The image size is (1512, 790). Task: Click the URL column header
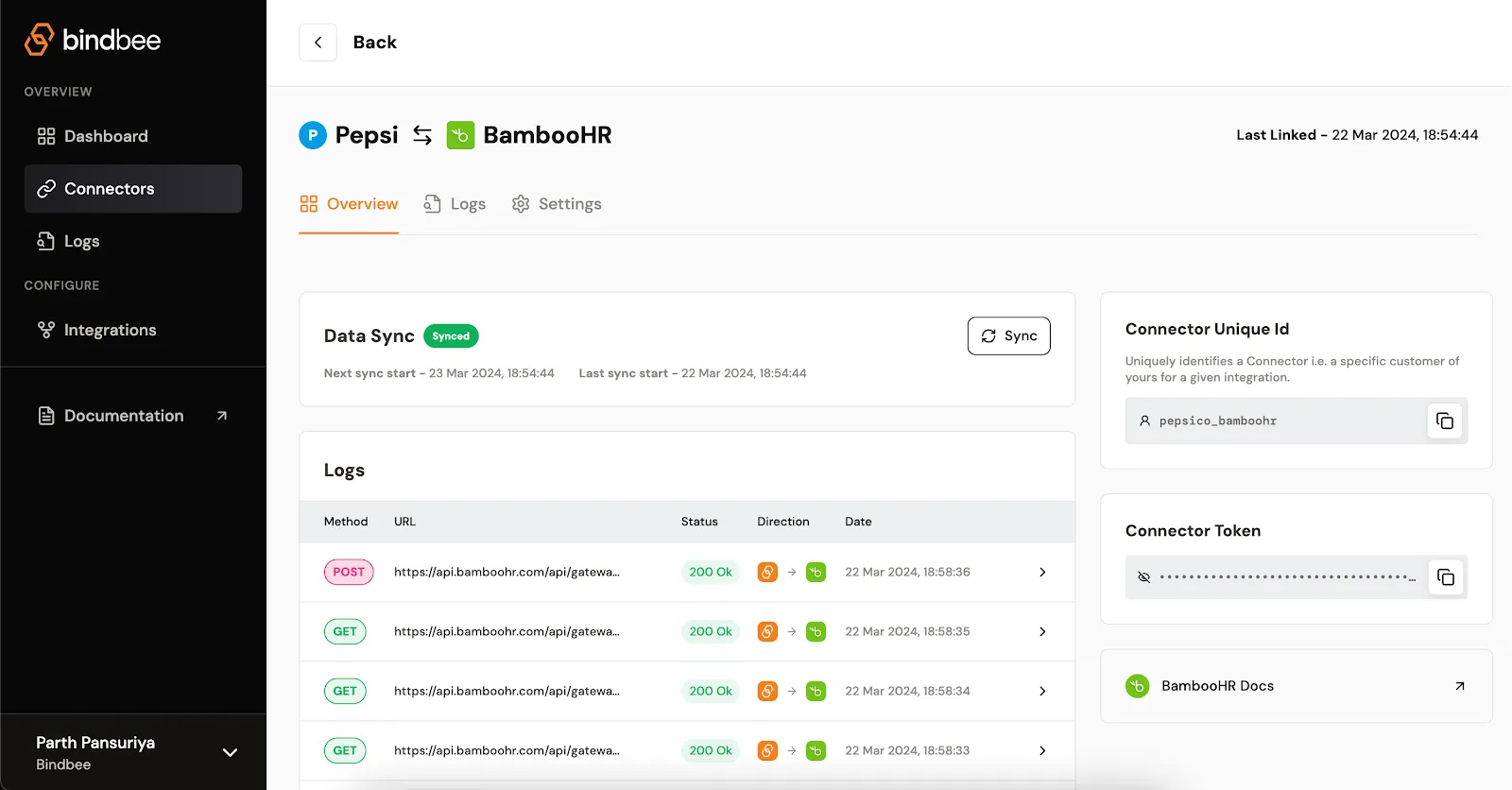coord(404,522)
